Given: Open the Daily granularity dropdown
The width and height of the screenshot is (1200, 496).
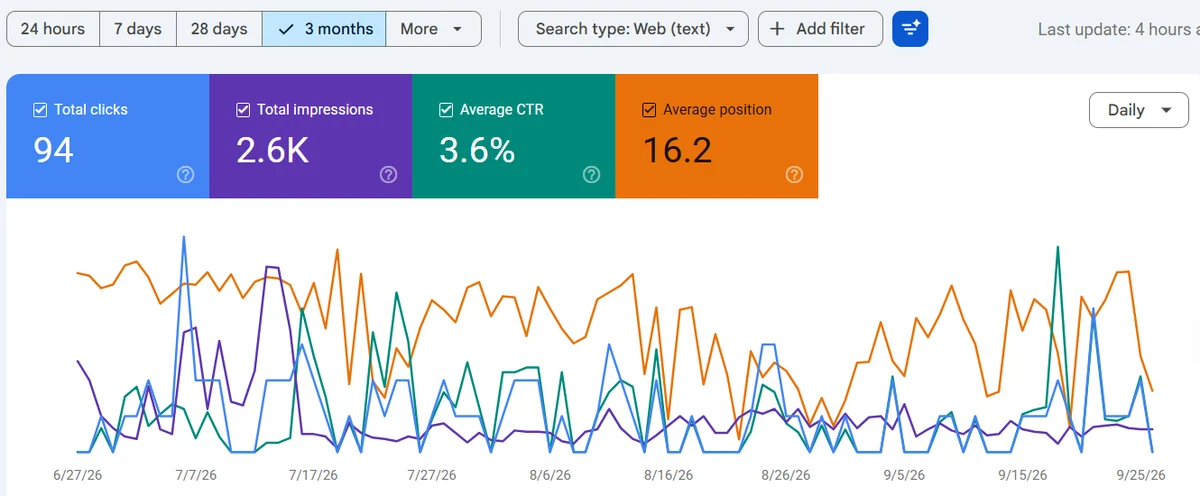Looking at the screenshot, I should tap(1139, 110).
